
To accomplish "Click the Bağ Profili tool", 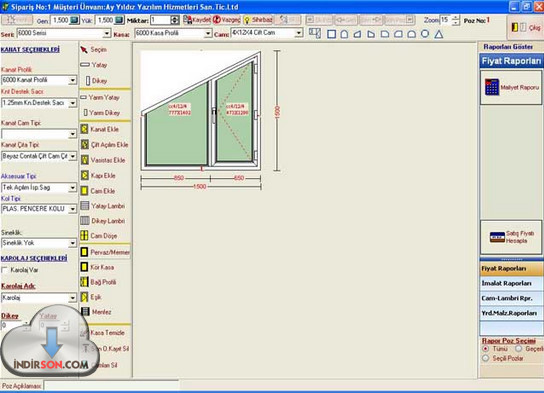I will pyautogui.click(x=98, y=282).
